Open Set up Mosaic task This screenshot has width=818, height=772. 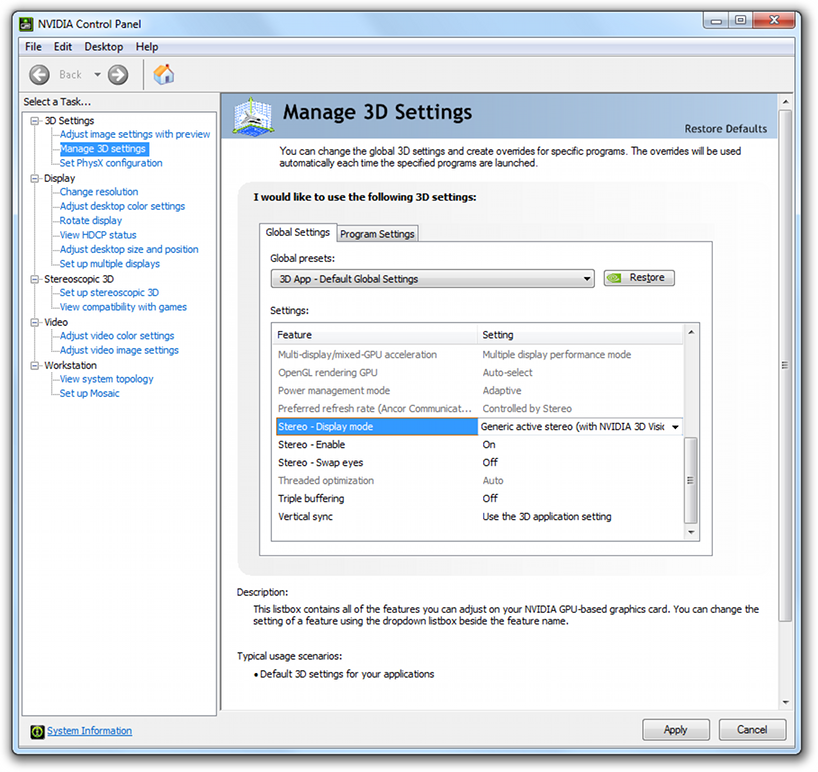(89, 393)
